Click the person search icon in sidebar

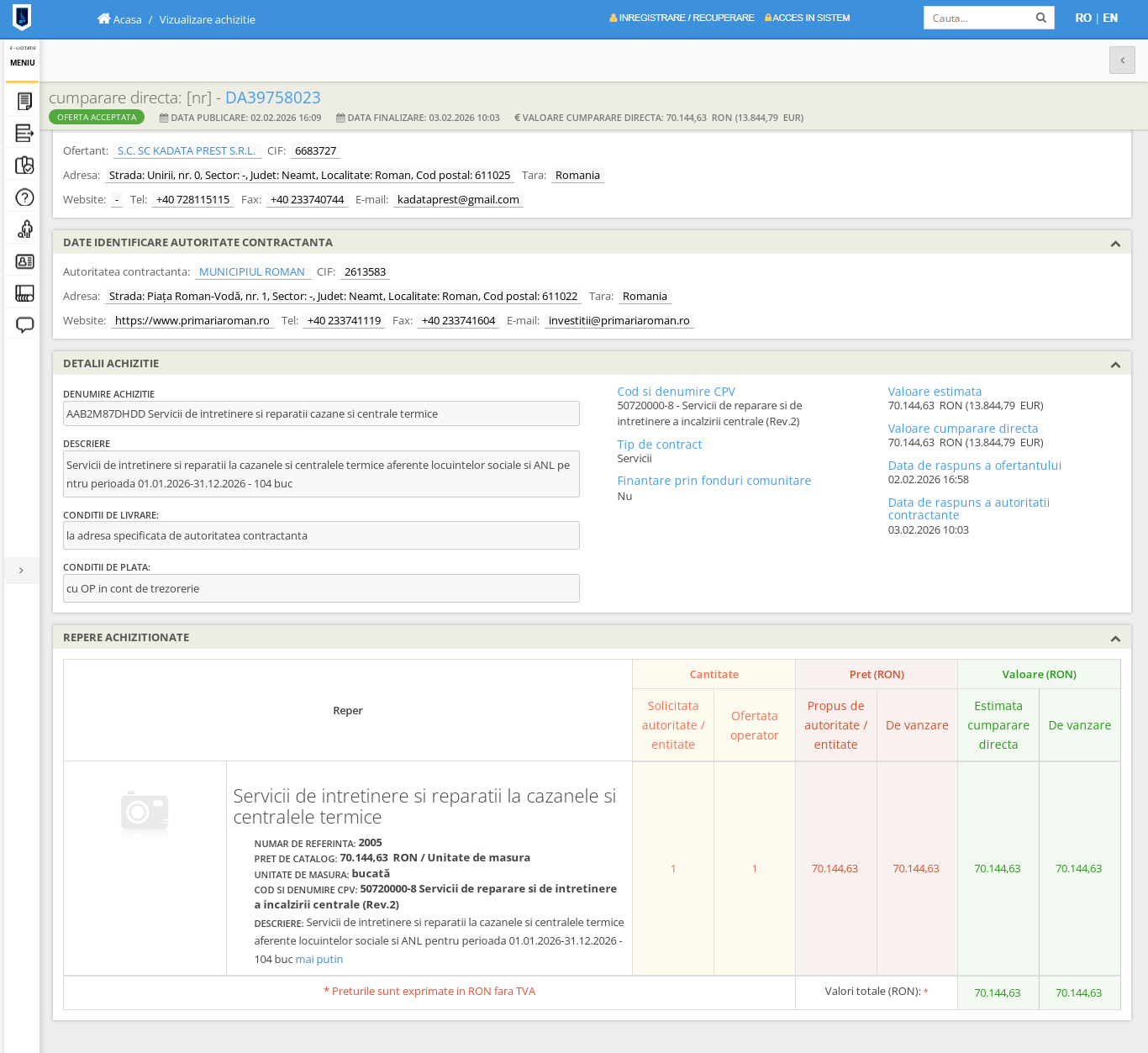24,229
